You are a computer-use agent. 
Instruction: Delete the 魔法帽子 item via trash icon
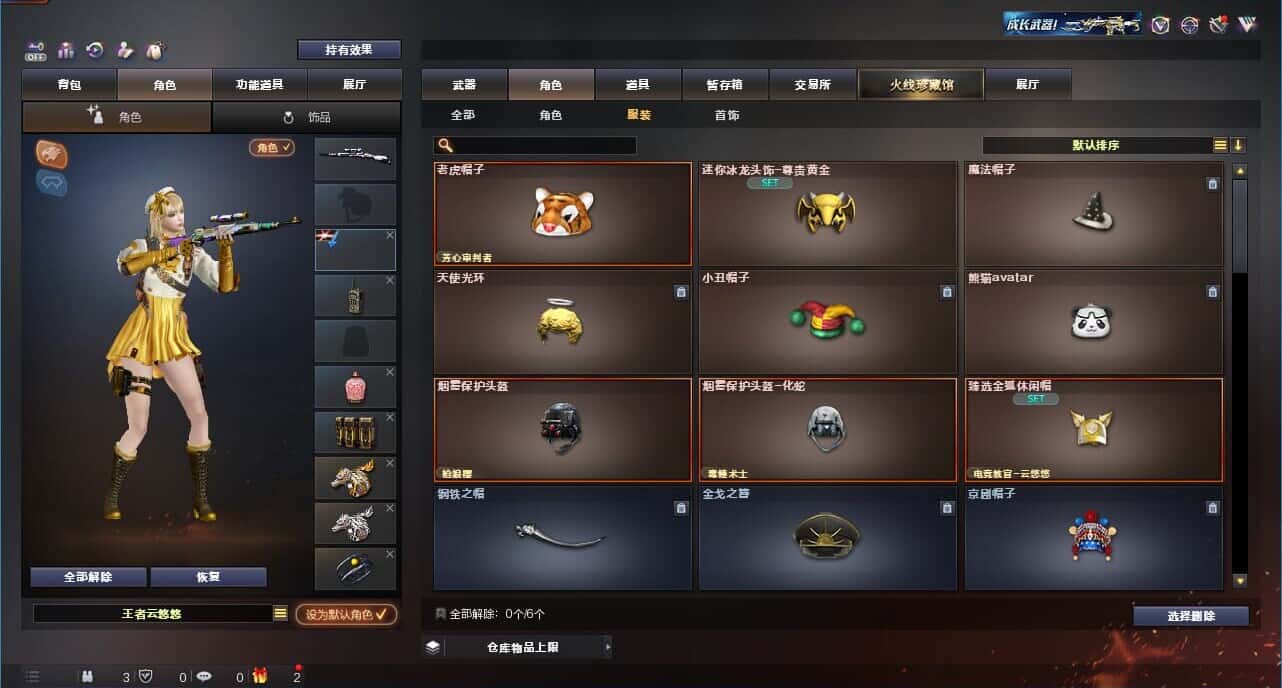coord(1213,184)
